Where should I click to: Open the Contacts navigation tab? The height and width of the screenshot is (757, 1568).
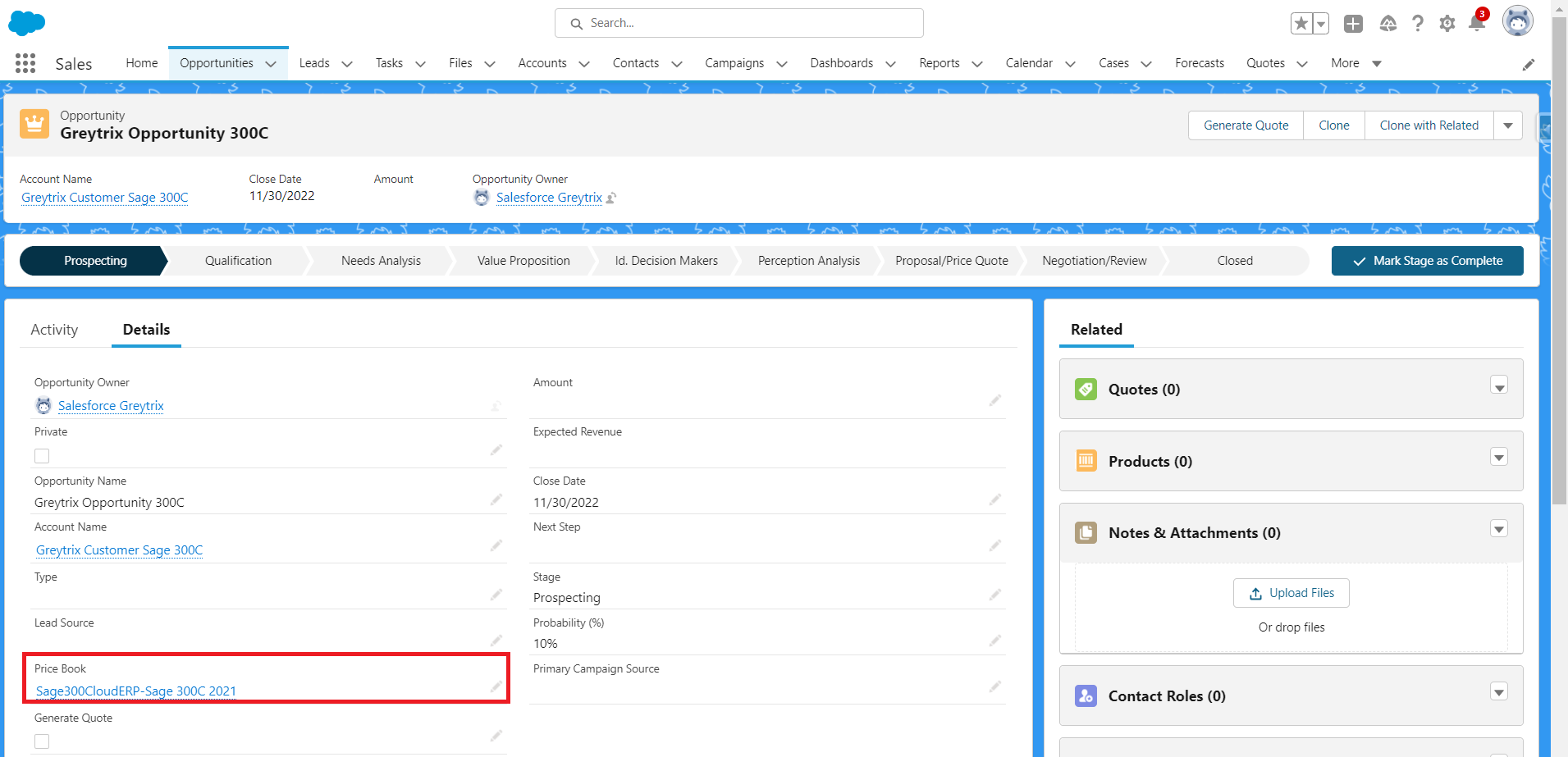pyautogui.click(x=636, y=63)
